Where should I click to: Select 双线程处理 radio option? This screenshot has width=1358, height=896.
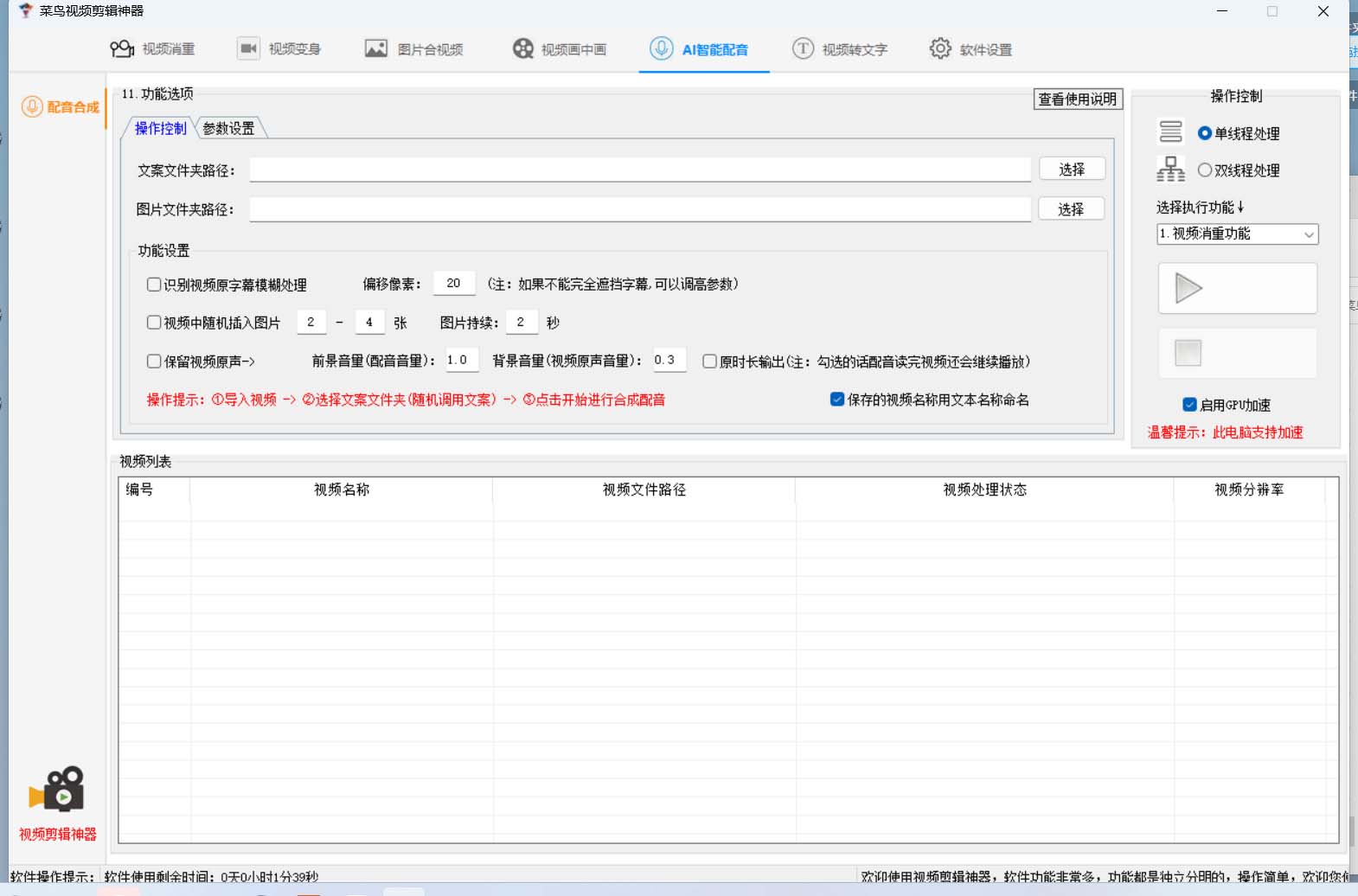click(1204, 170)
